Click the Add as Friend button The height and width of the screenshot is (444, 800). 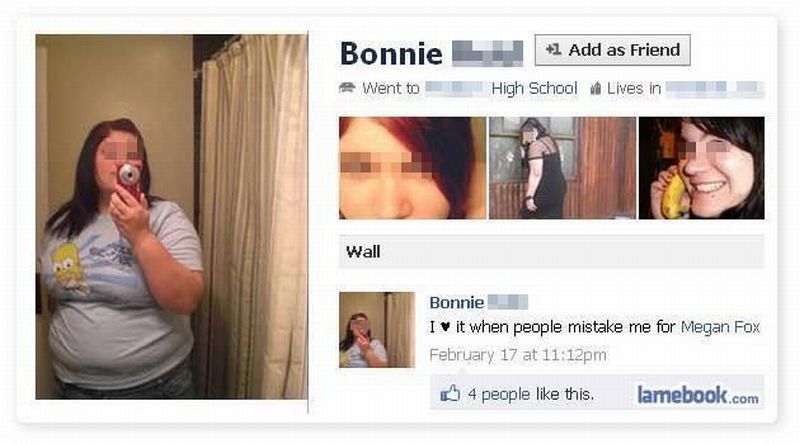point(612,50)
